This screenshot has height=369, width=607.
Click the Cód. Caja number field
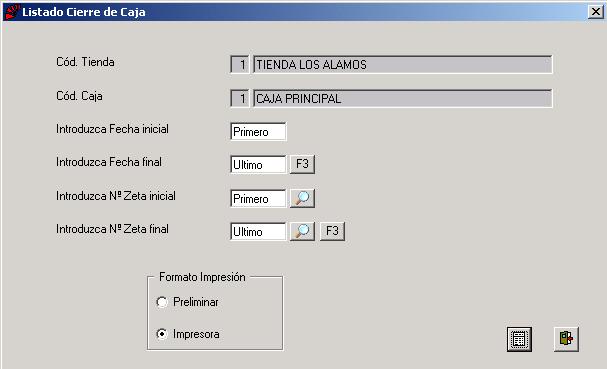[240, 98]
